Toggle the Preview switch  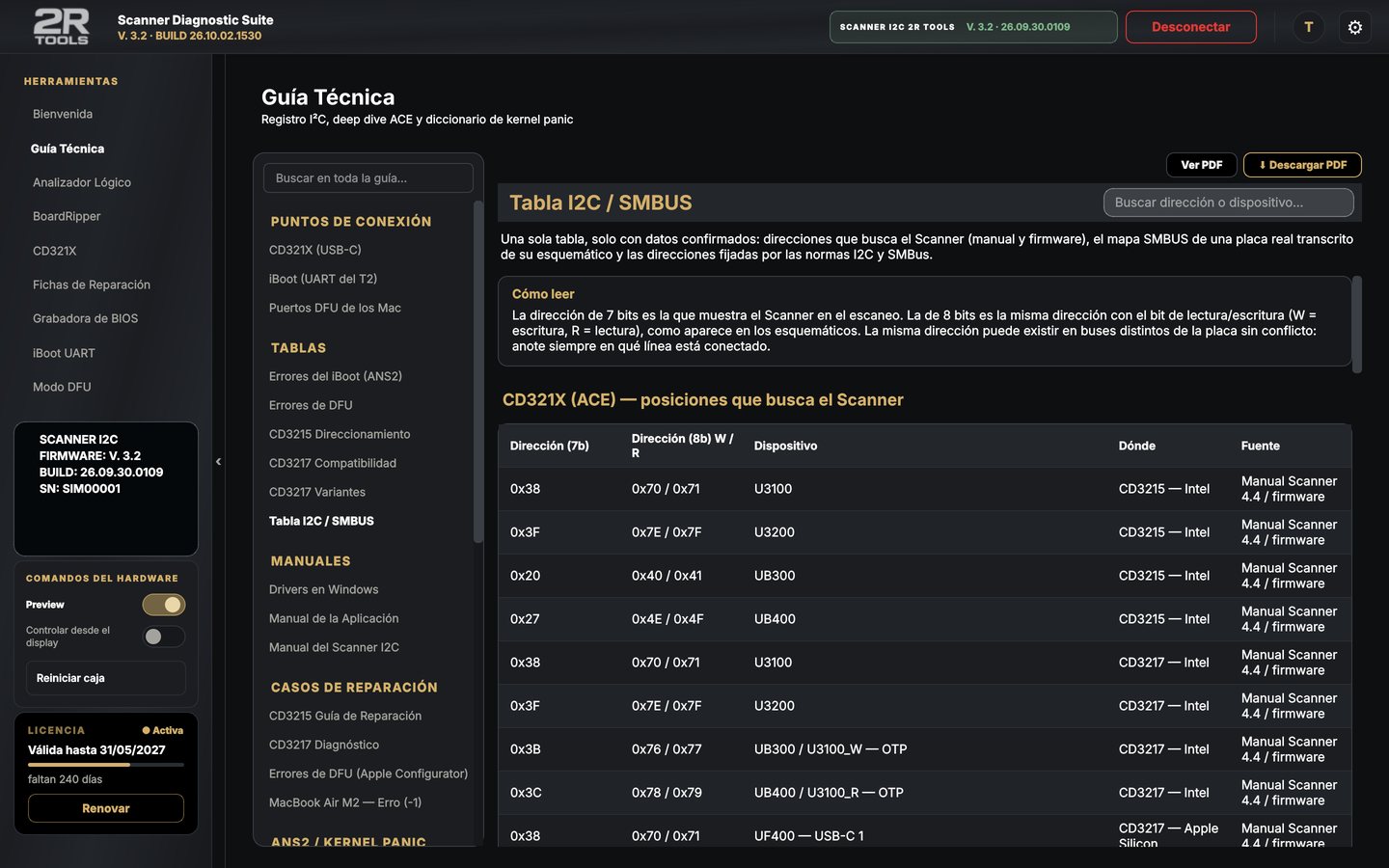(x=164, y=605)
